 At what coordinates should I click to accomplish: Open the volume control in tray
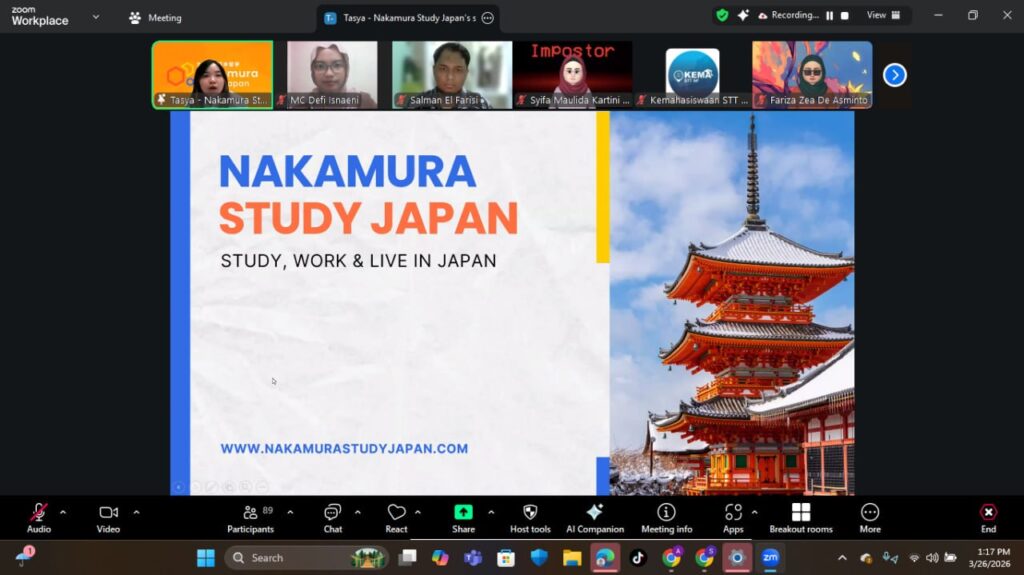pos(932,557)
